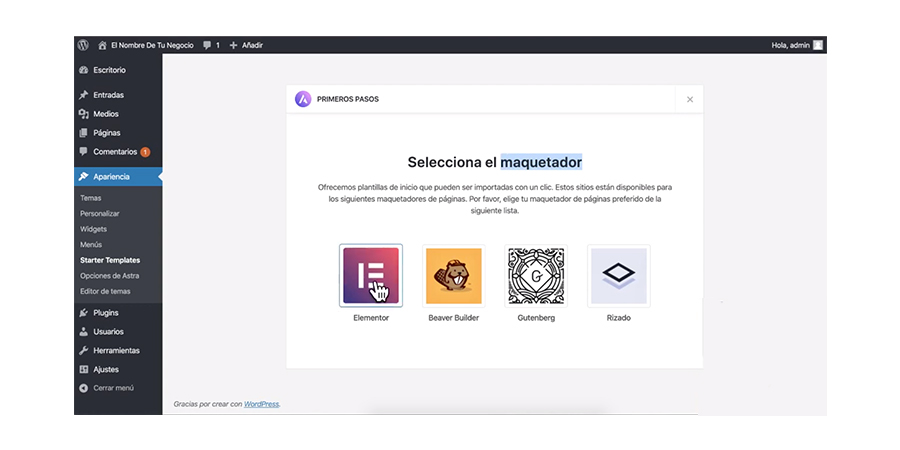Open Editor de temas submenu item
900x450 pixels.
tap(105, 291)
